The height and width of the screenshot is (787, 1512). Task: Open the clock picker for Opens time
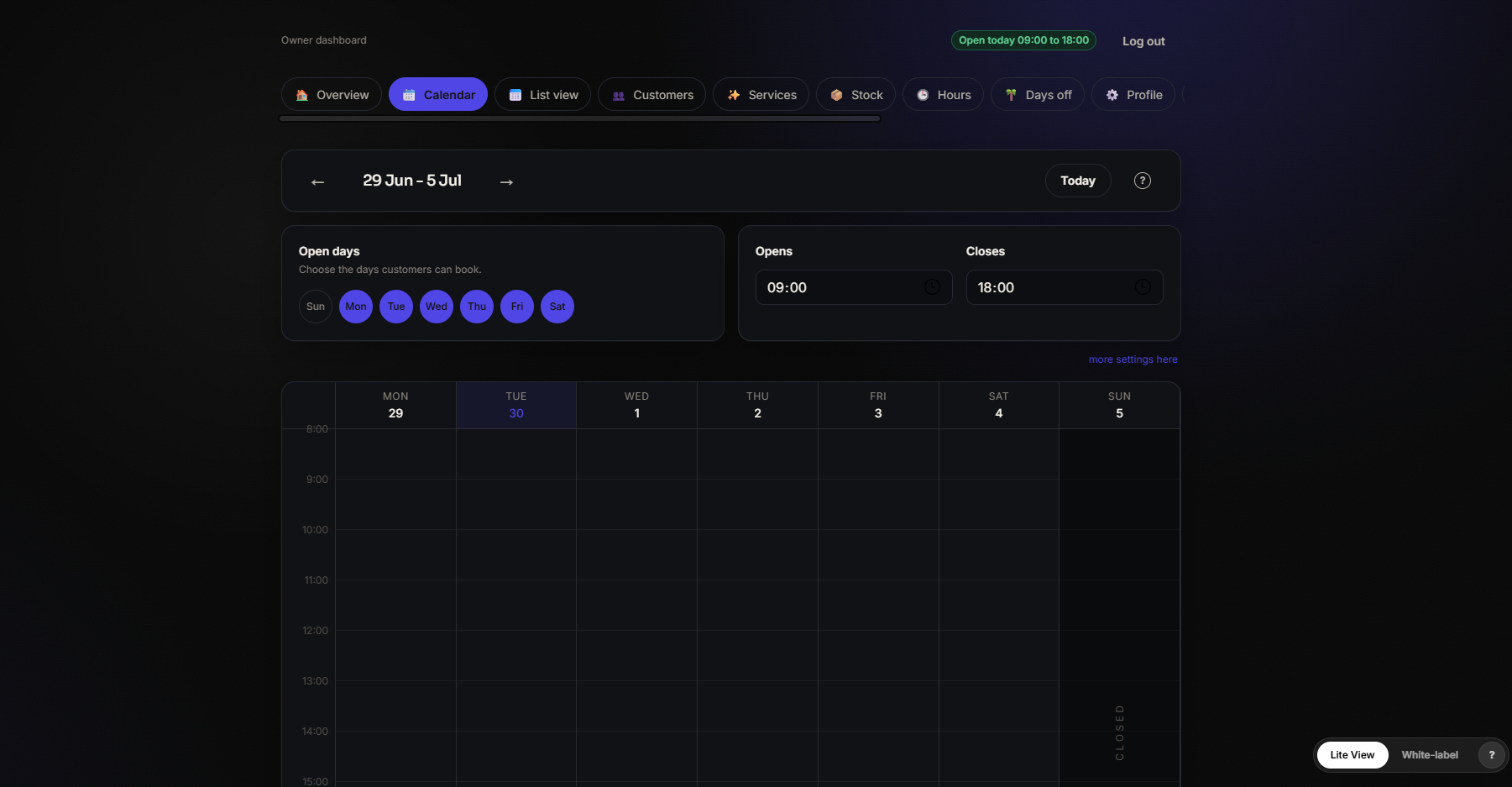(x=932, y=287)
